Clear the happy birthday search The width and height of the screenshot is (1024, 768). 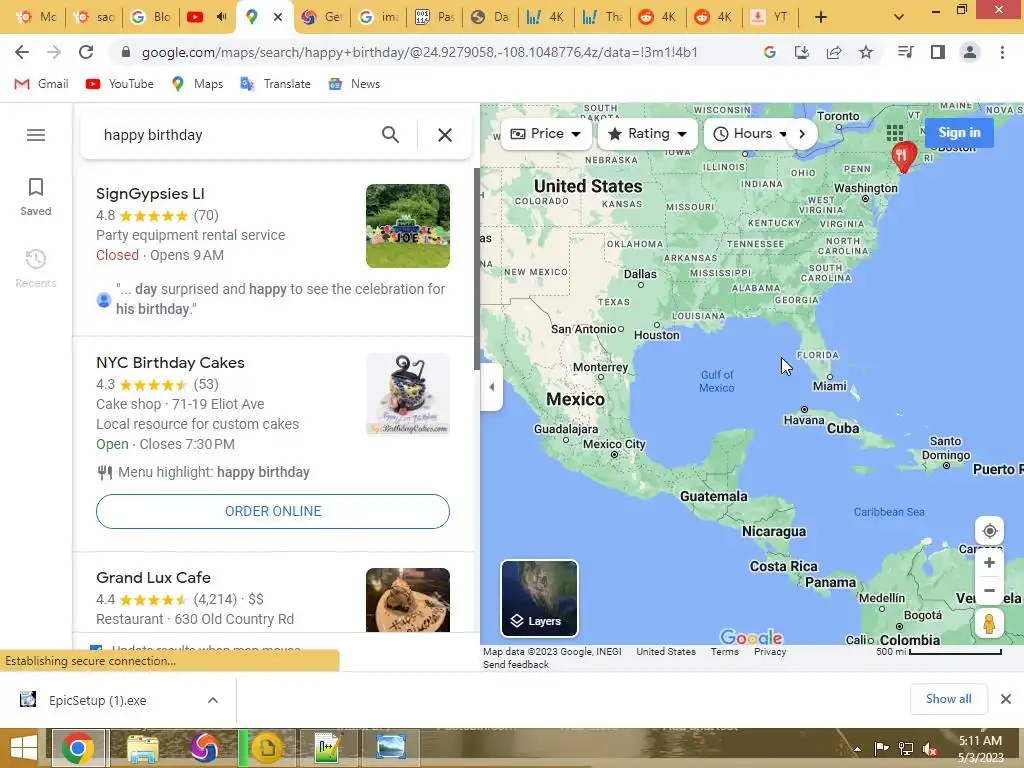(445, 135)
